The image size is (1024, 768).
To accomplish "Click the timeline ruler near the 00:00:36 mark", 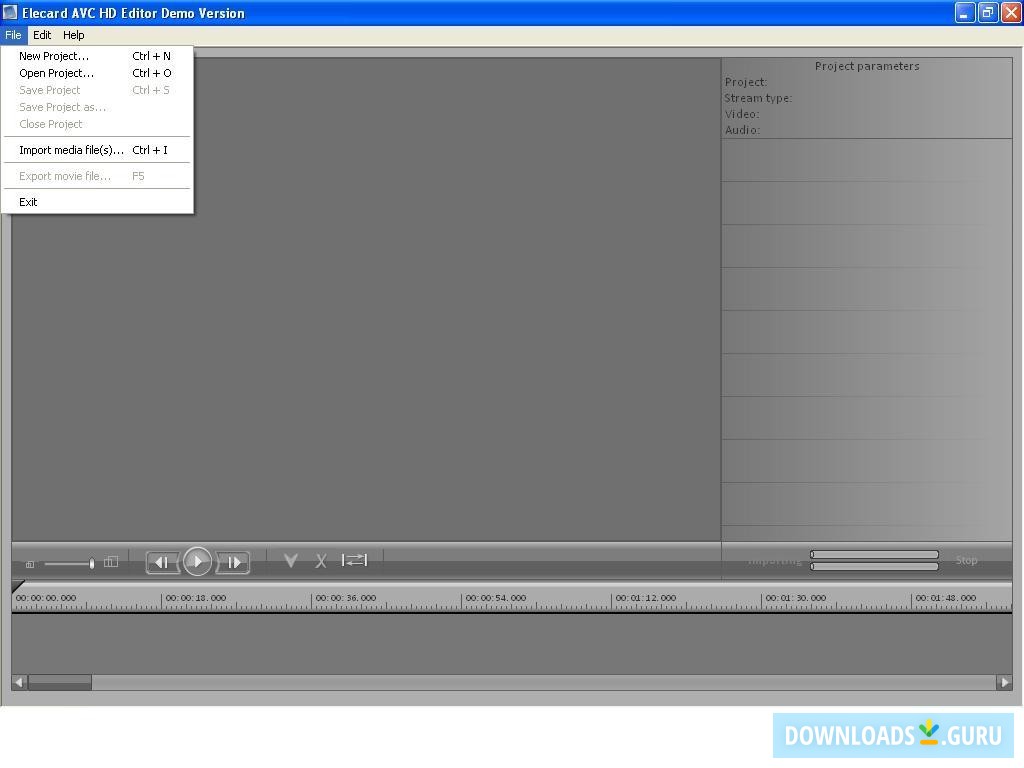I will [345, 597].
